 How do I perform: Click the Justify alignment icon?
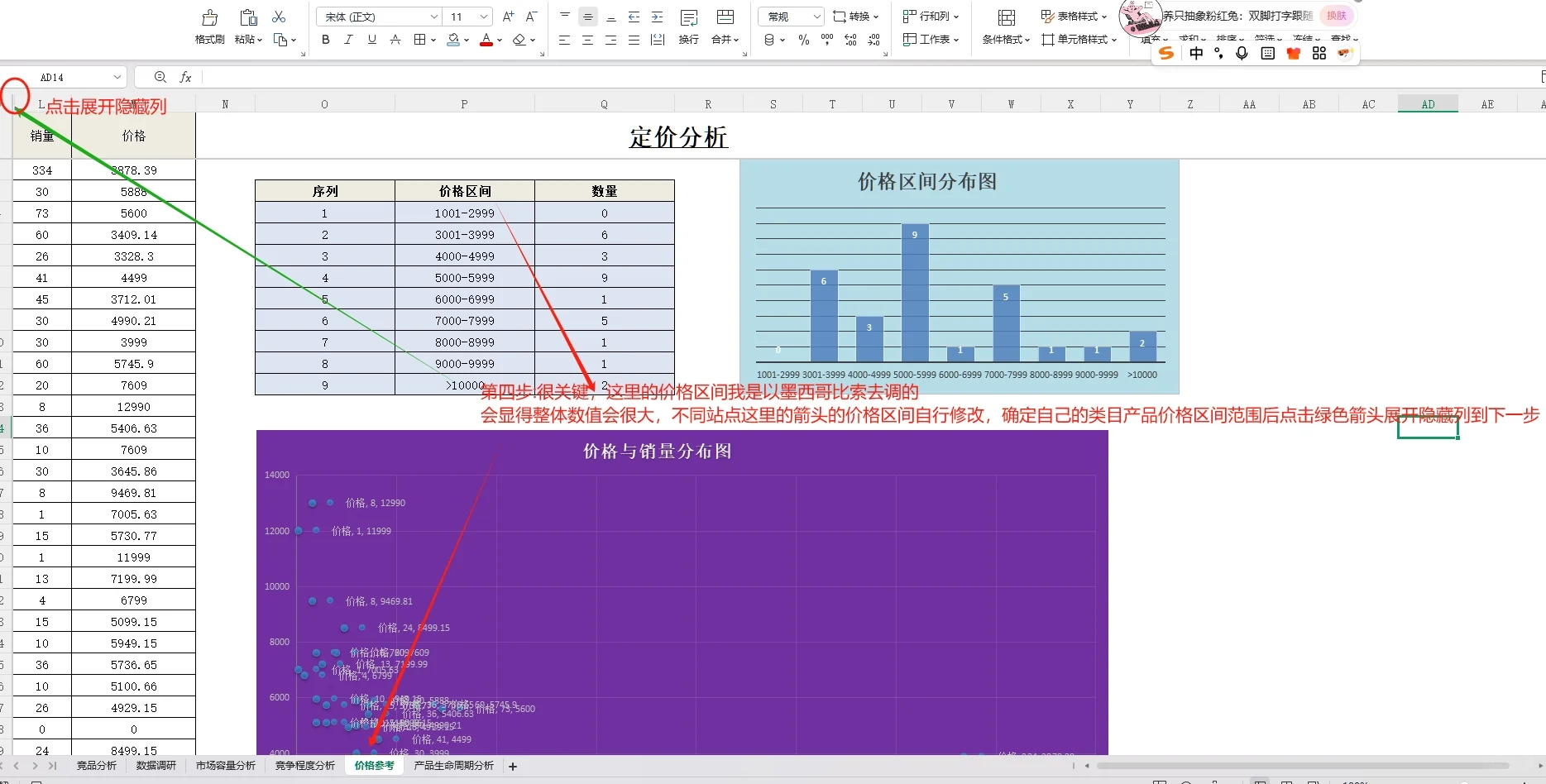click(x=634, y=40)
